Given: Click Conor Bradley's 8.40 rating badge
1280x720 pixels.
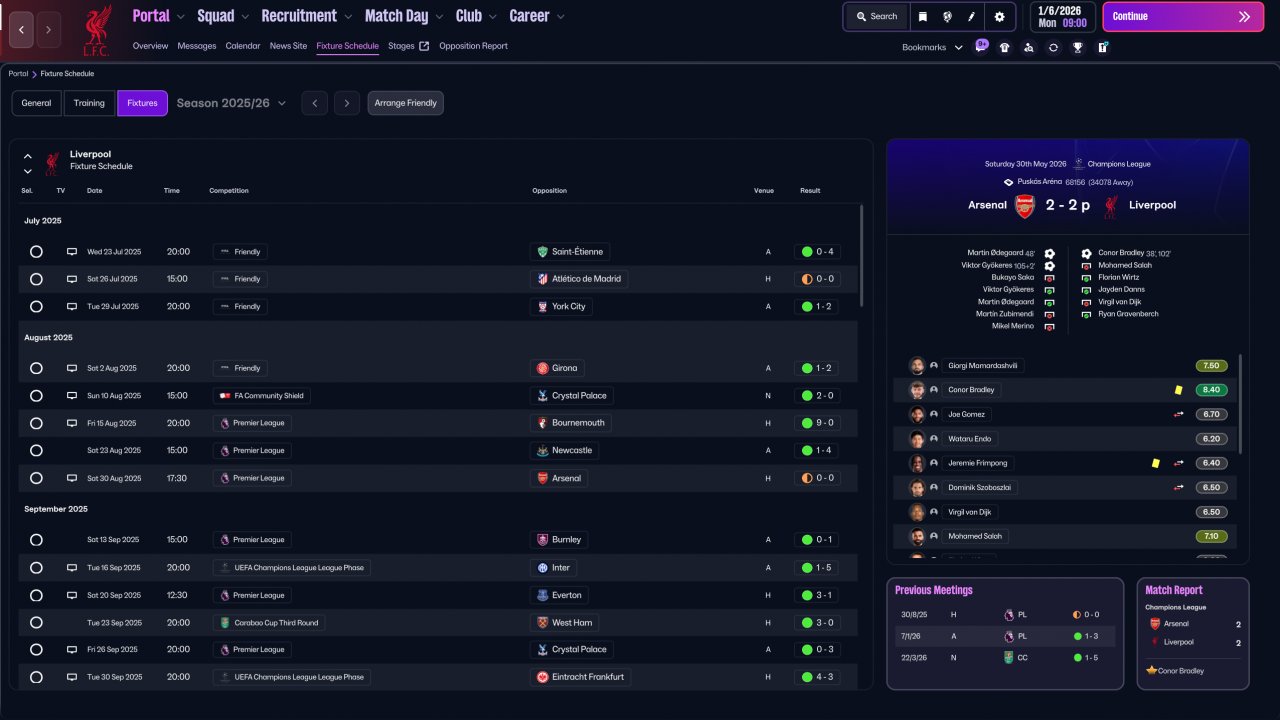Looking at the screenshot, I should click(x=1211, y=390).
